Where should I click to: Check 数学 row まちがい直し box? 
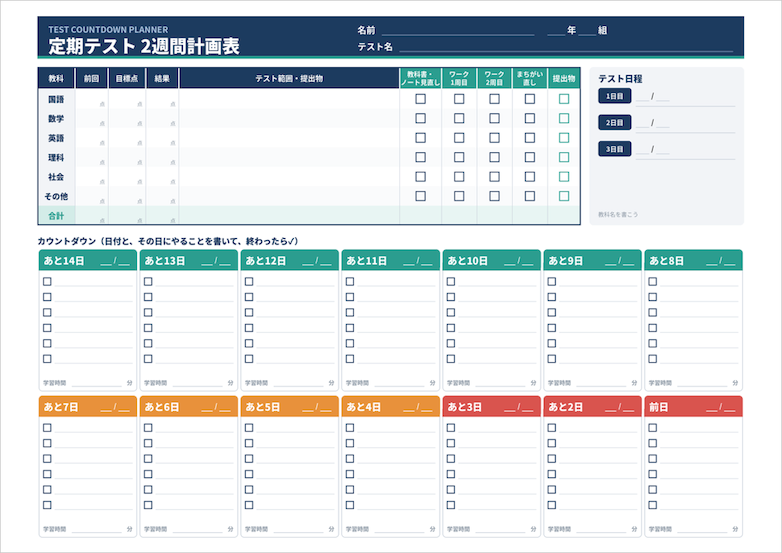530,118
